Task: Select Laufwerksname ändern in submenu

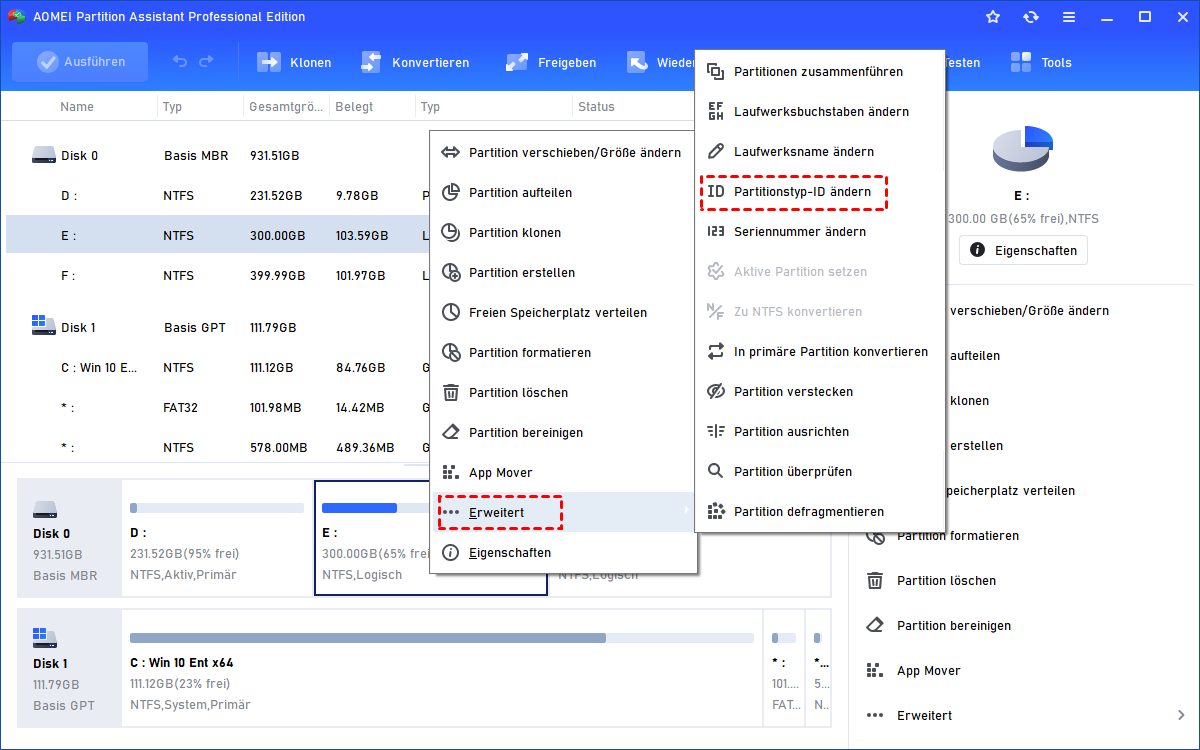Action: tap(820, 151)
